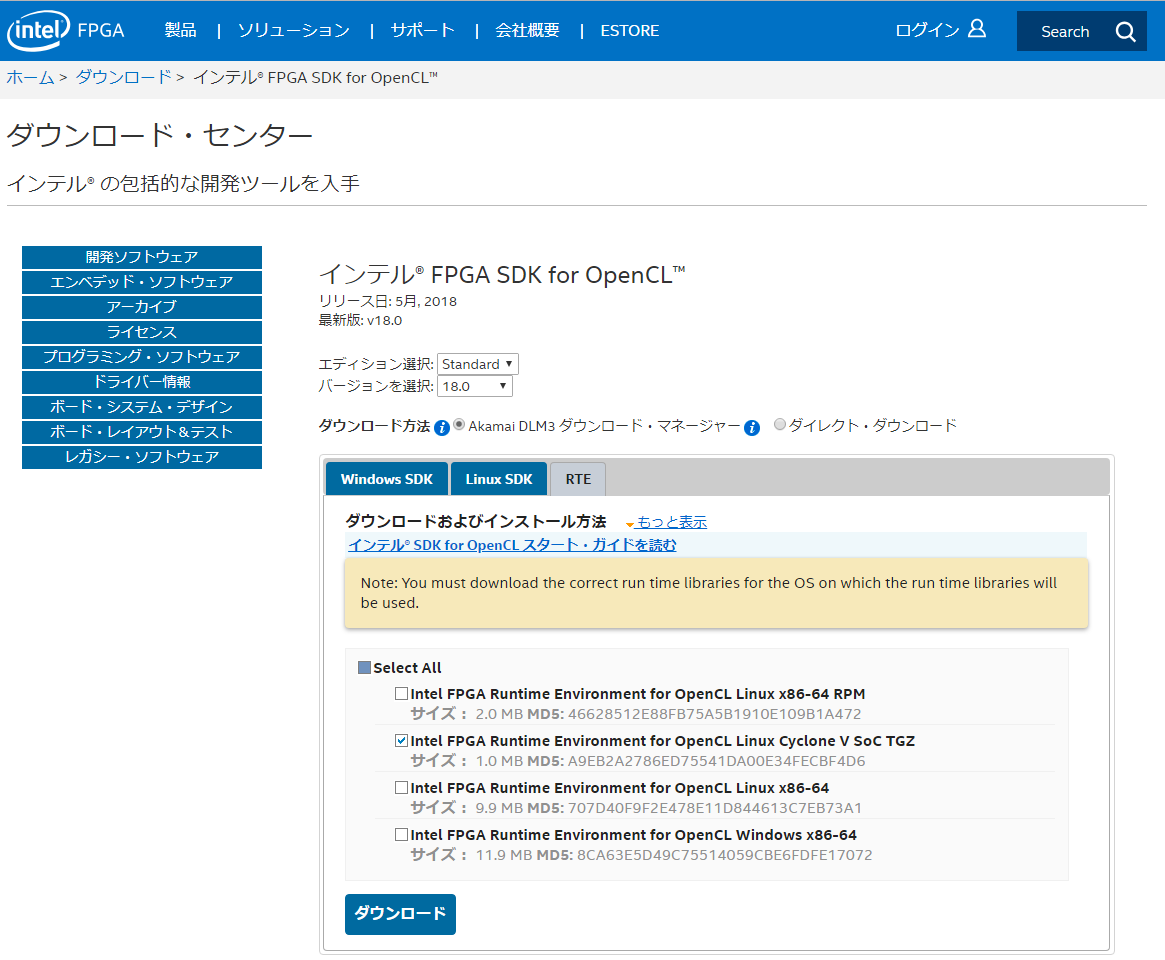The height and width of the screenshot is (960, 1165).
Task: Select ダイレクト・ダウンロード radio button
Action: coord(779,424)
